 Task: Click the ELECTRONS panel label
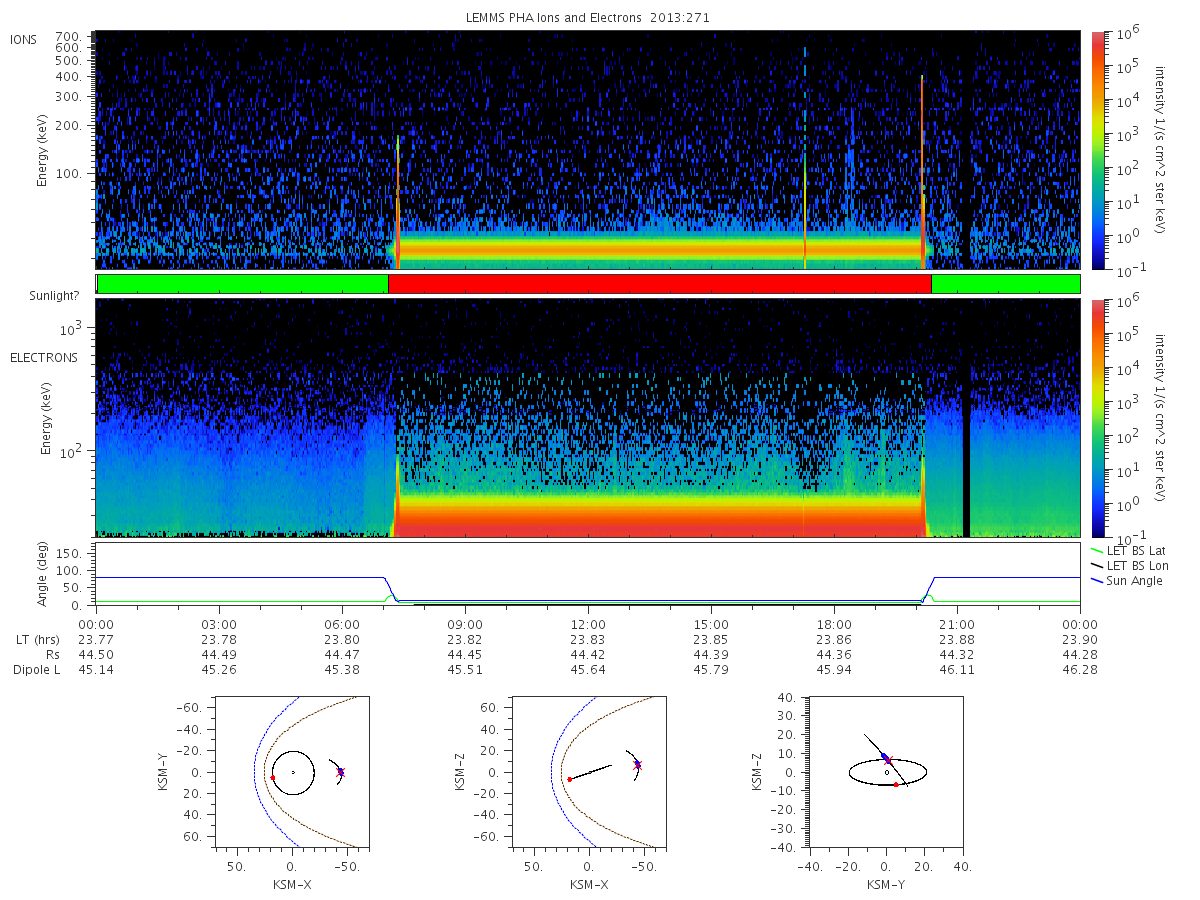tap(43, 358)
